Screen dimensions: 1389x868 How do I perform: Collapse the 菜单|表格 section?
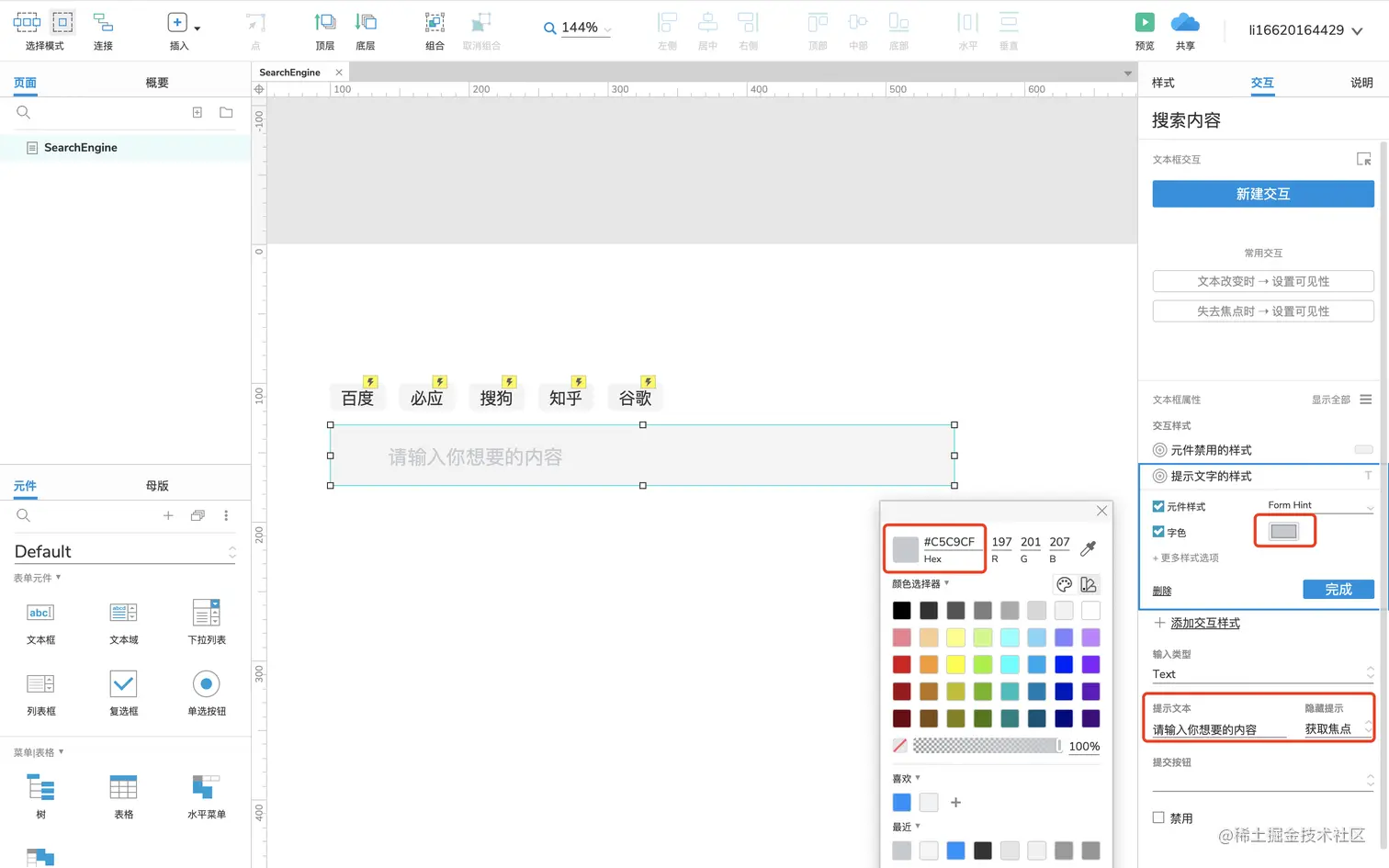[x=39, y=752]
